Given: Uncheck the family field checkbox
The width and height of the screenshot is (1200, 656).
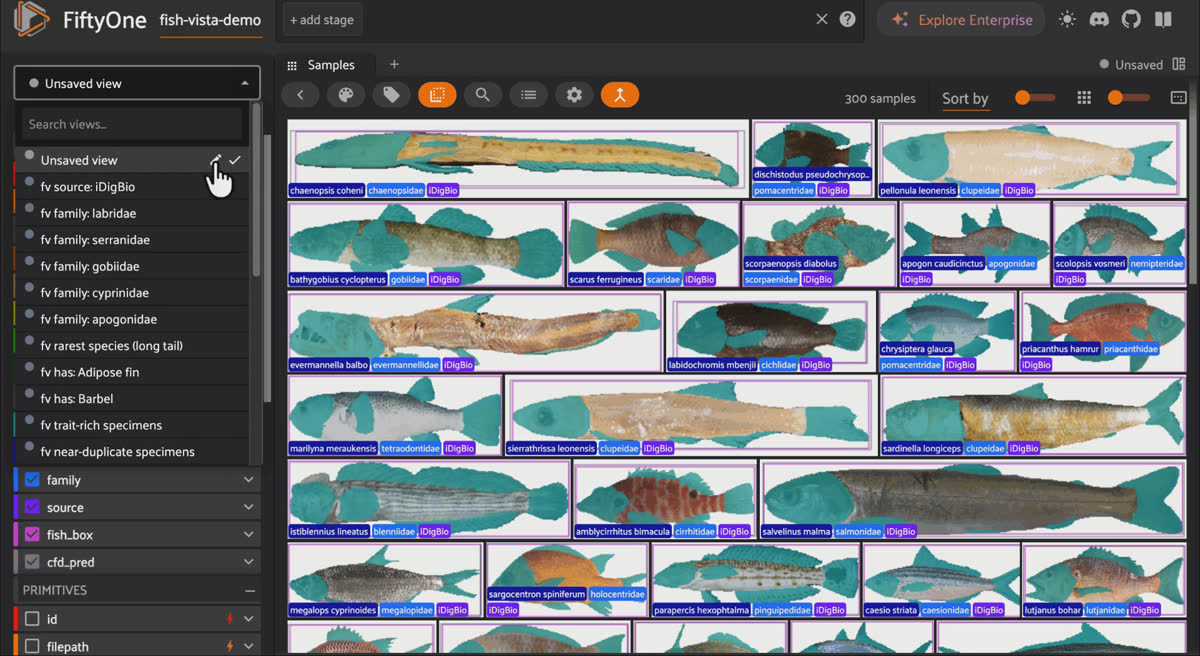Looking at the screenshot, I should click(x=32, y=480).
